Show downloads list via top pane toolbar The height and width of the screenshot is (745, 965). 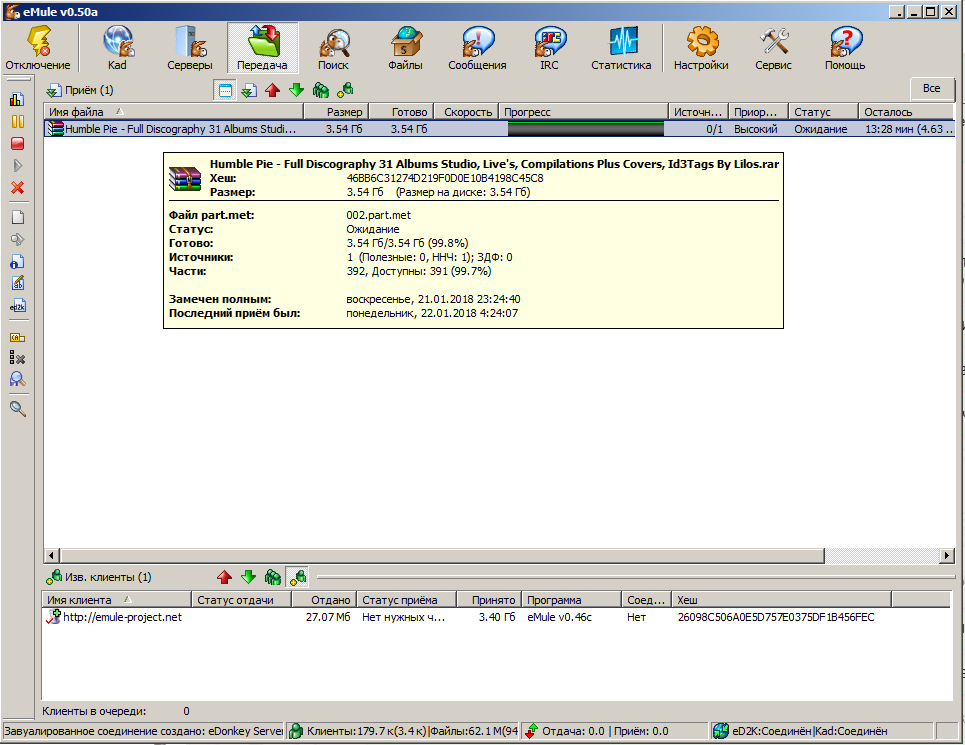click(249, 90)
